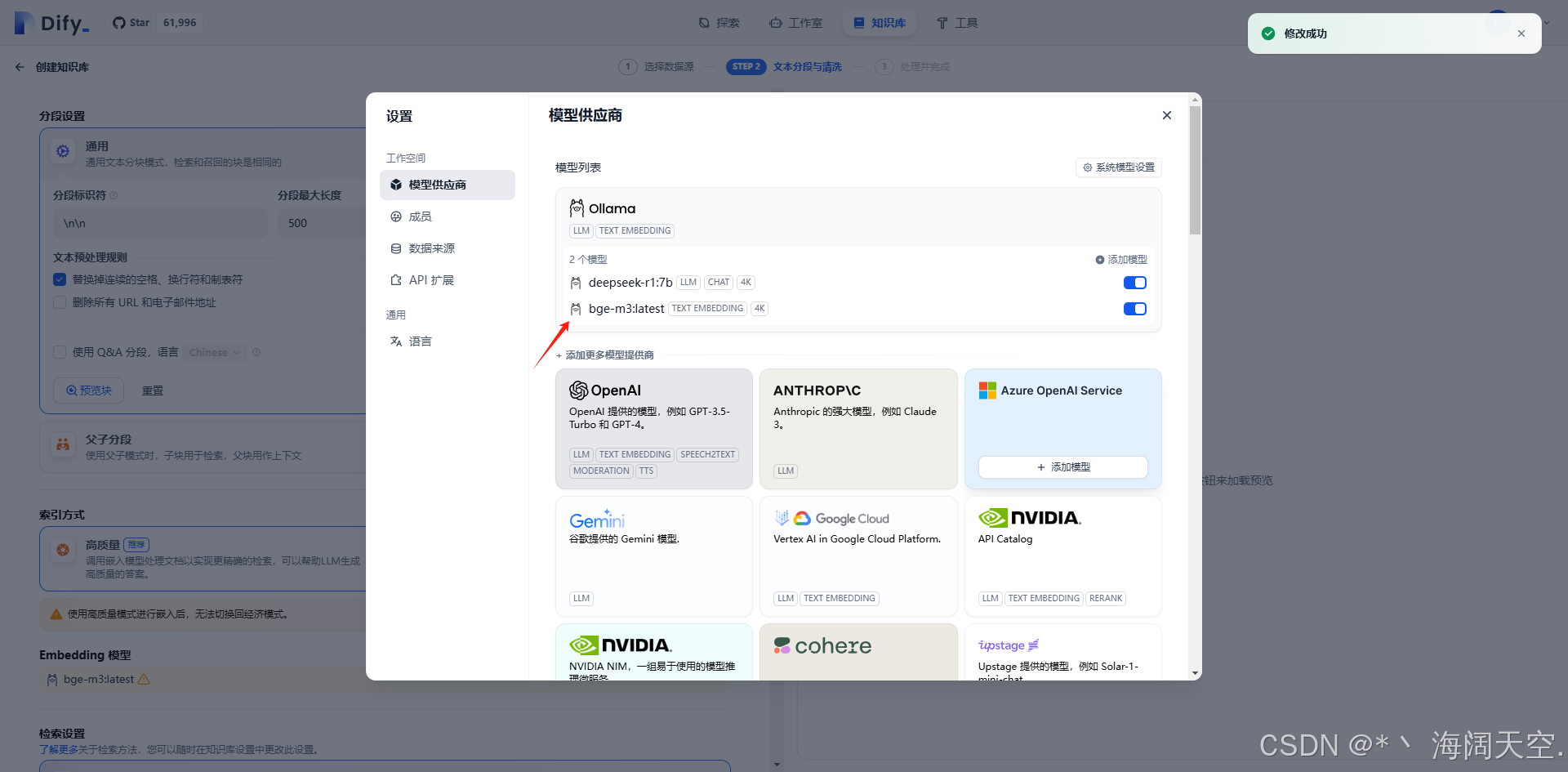The width and height of the screenshot is (1568, 772).
Task: Select the Google Cloud Vertex AI card
Action: [858, 556]
